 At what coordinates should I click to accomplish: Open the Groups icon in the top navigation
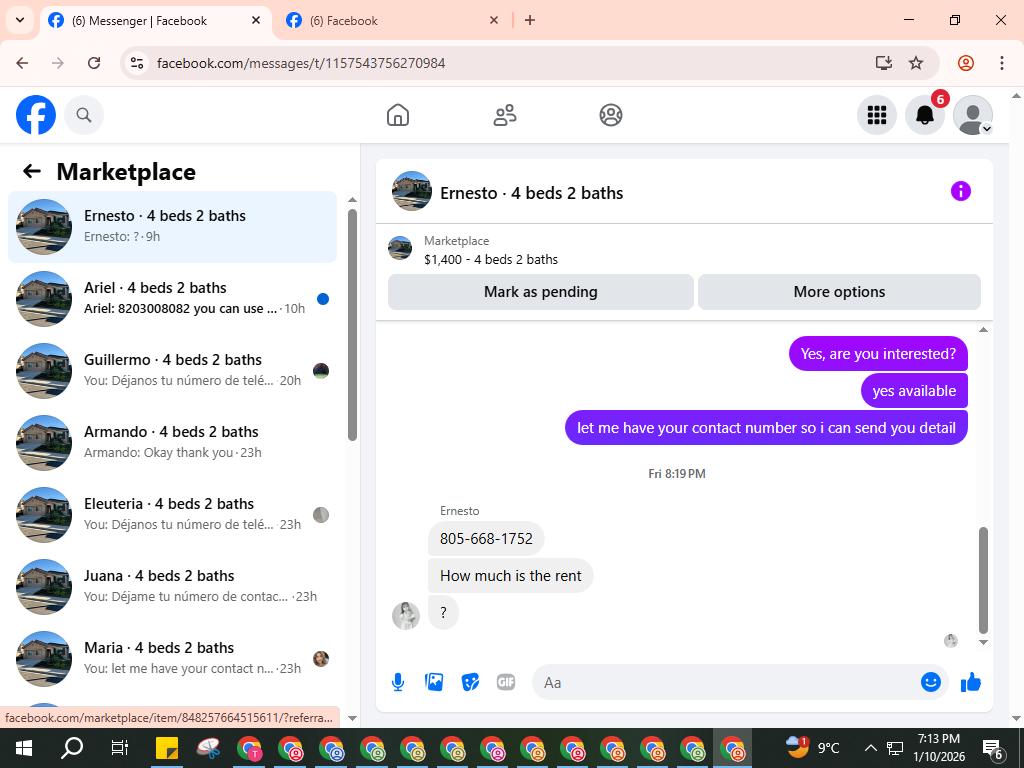(x=611, y=115)
